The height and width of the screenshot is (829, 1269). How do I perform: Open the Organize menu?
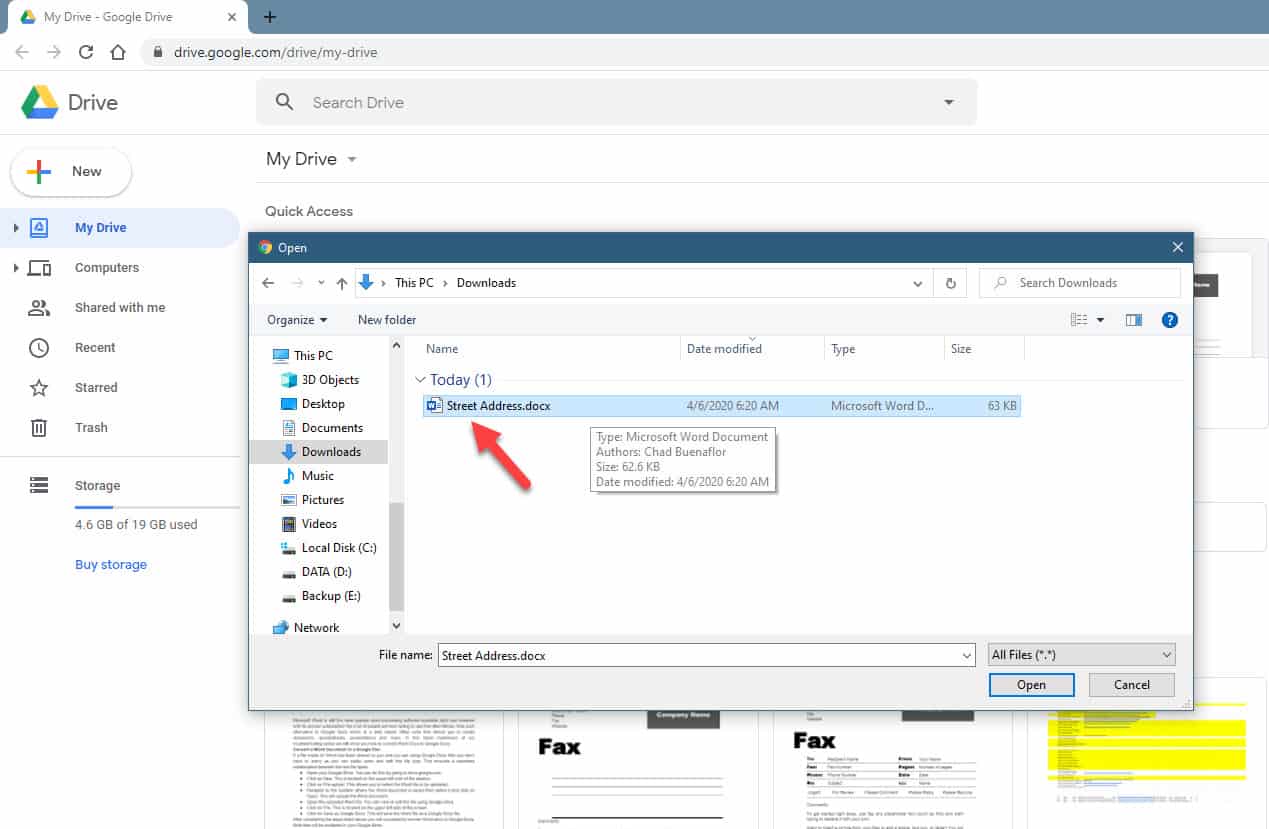pos(297,320)
